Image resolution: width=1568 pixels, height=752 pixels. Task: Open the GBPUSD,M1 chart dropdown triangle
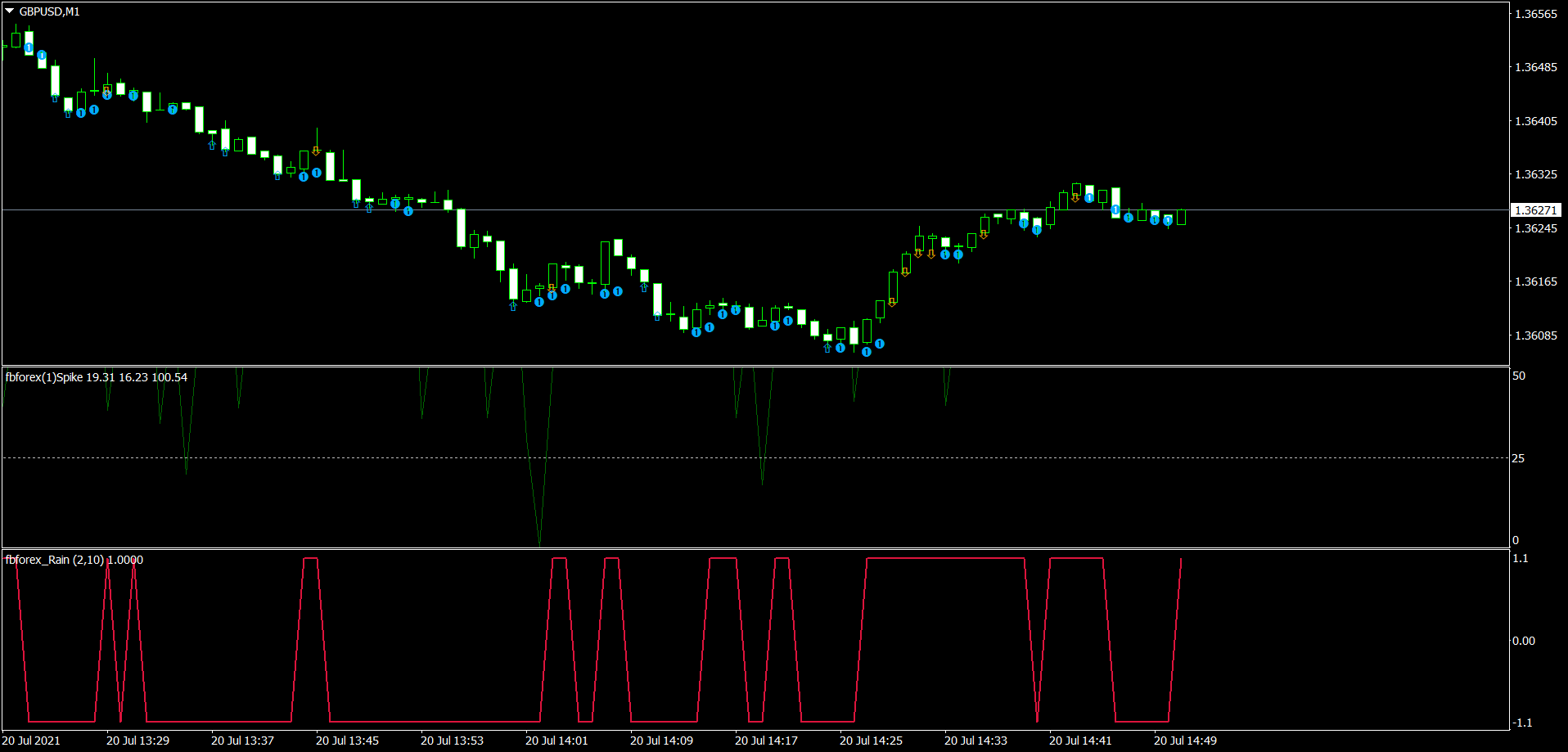point(10,11)
